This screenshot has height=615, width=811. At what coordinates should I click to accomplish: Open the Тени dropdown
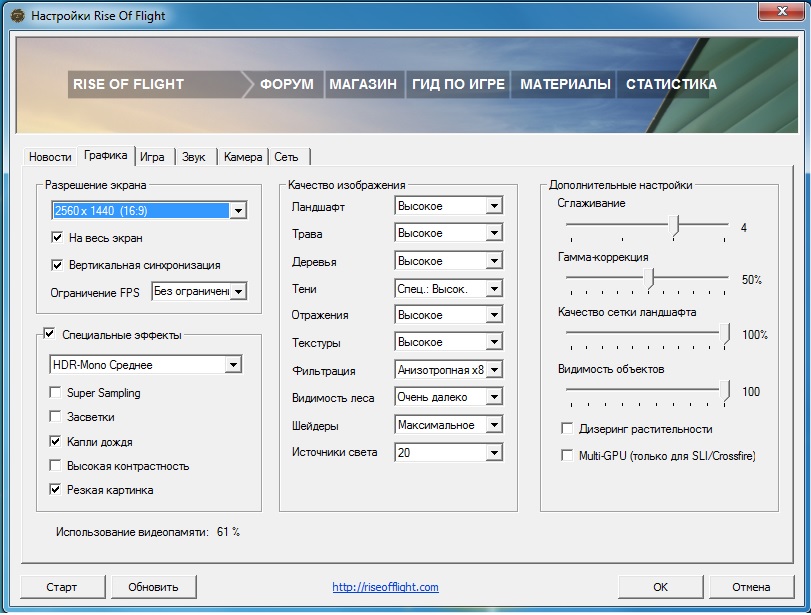pyautogui.click(x=494, y=289)
